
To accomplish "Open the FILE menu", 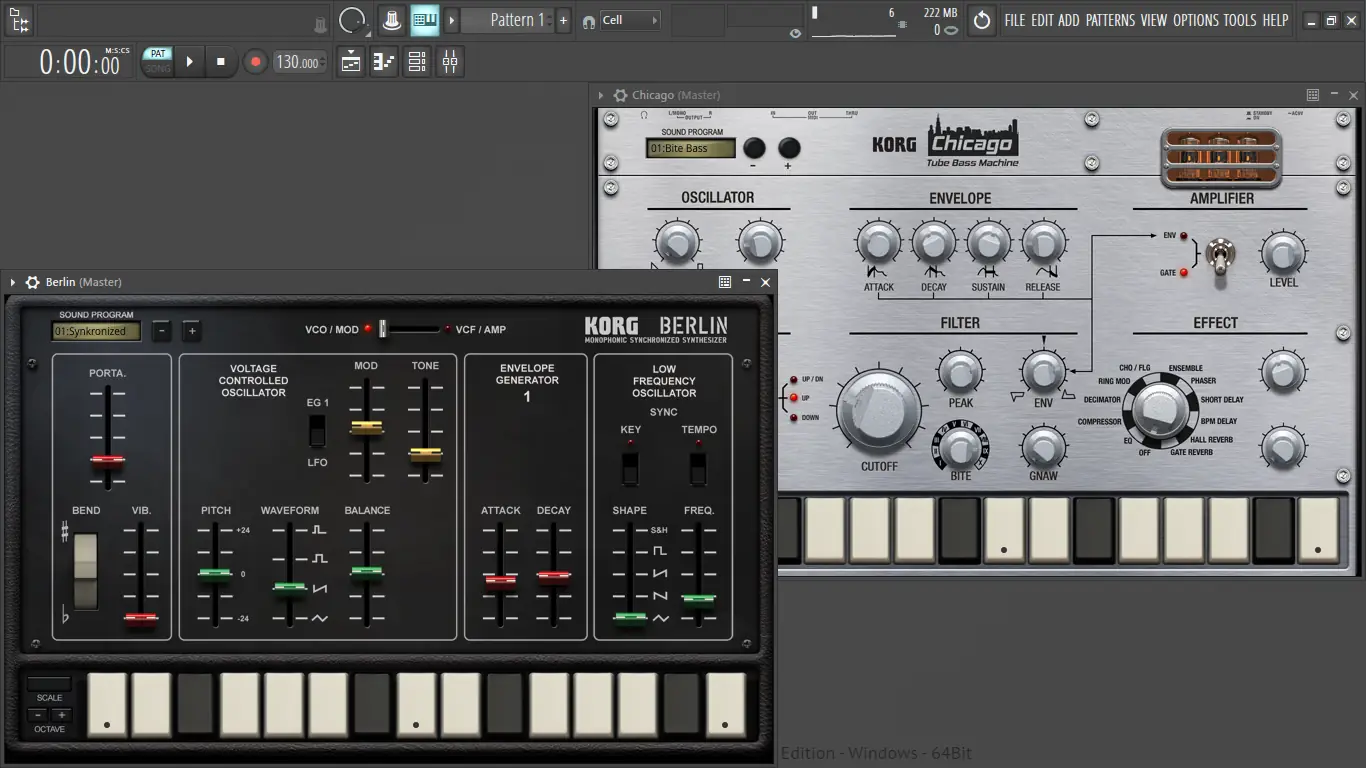I will pos(1014,20).
